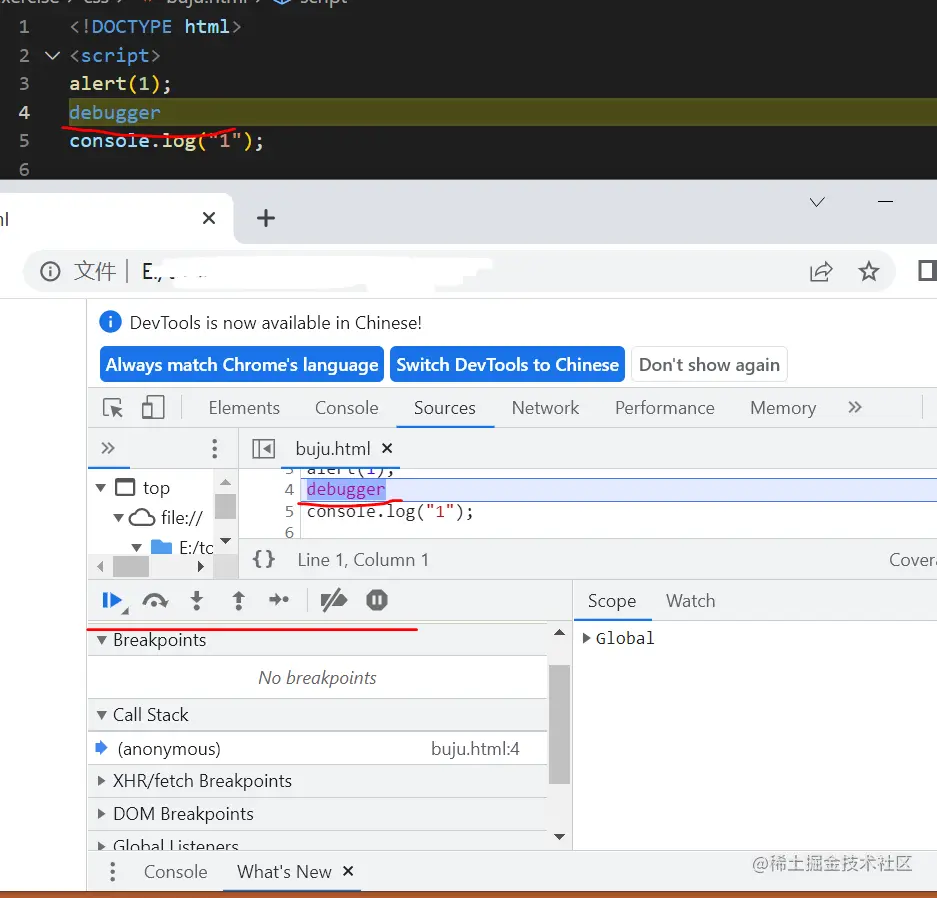937x898 pixels.
Task: Close the buju.html source tab
Action: click(387, 449)
